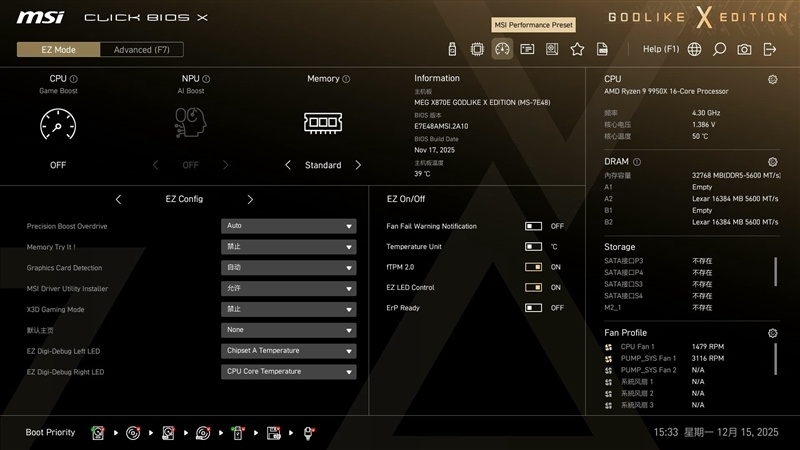Viewport: 800px width, 450px height.
Task: Open Favorites star icon
Action: (577, 49)
